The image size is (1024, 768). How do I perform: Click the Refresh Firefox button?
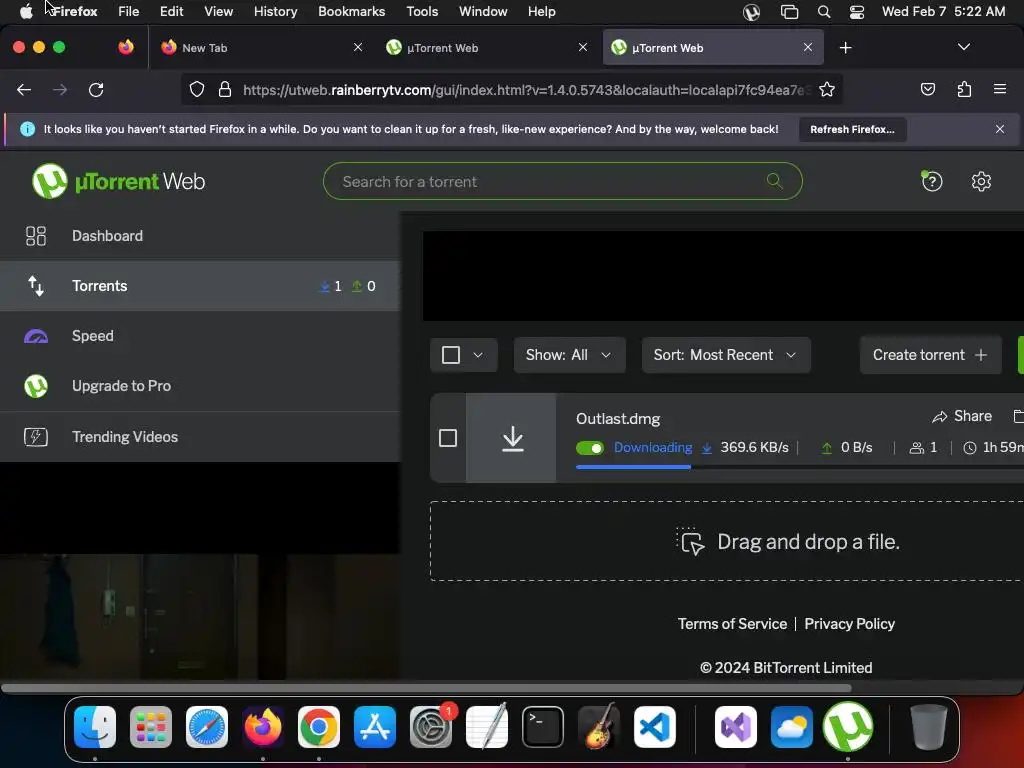(x=852, y=129)
